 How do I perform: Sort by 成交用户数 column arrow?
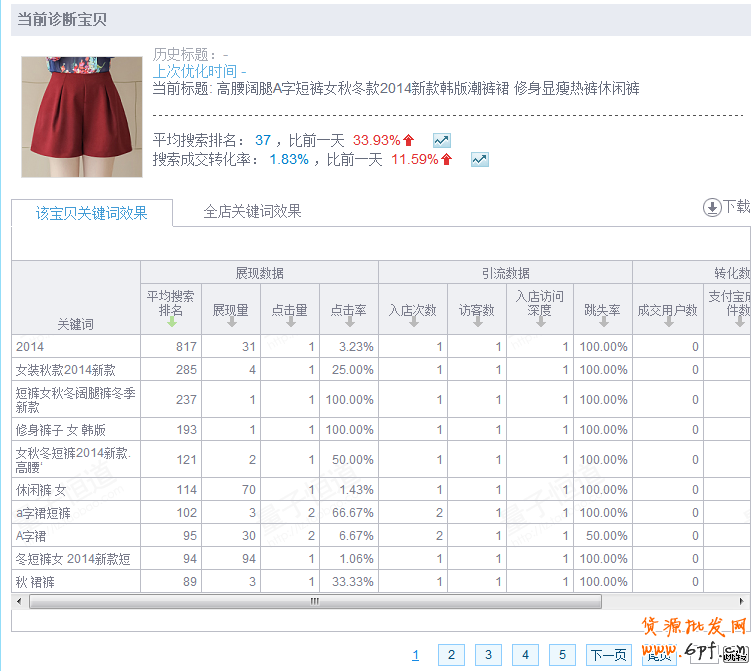coord(667,323)
